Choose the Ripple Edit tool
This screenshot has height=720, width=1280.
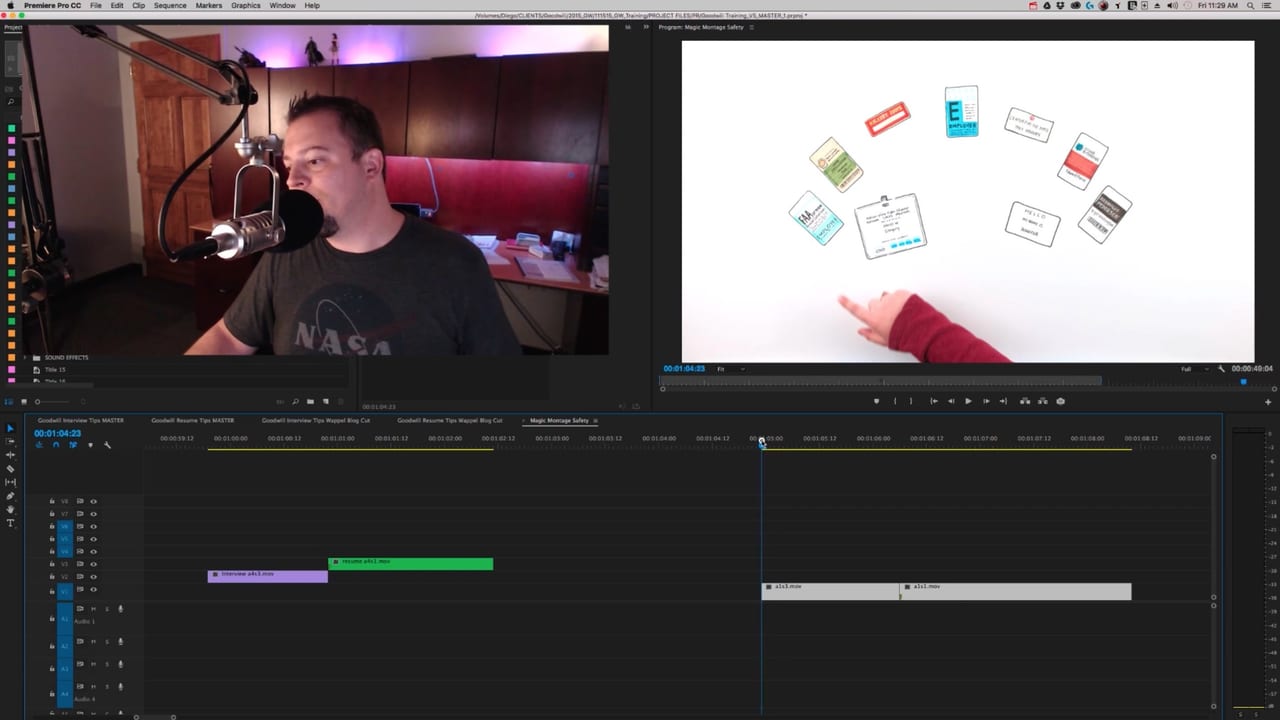(x=11, y=455)
